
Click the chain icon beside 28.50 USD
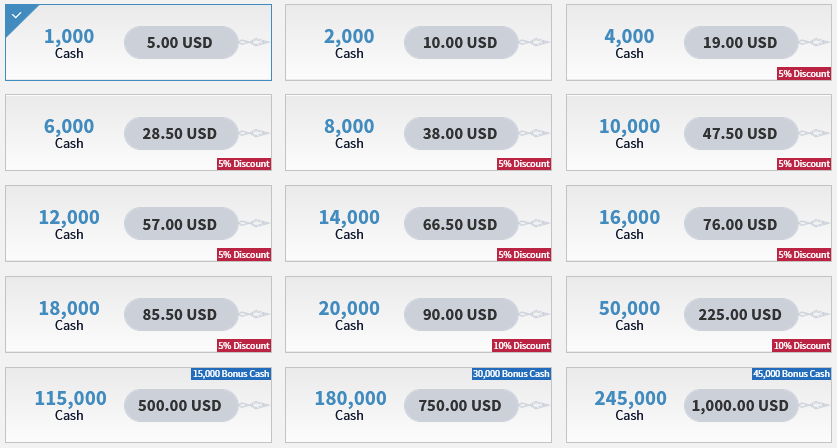[255, 133]
